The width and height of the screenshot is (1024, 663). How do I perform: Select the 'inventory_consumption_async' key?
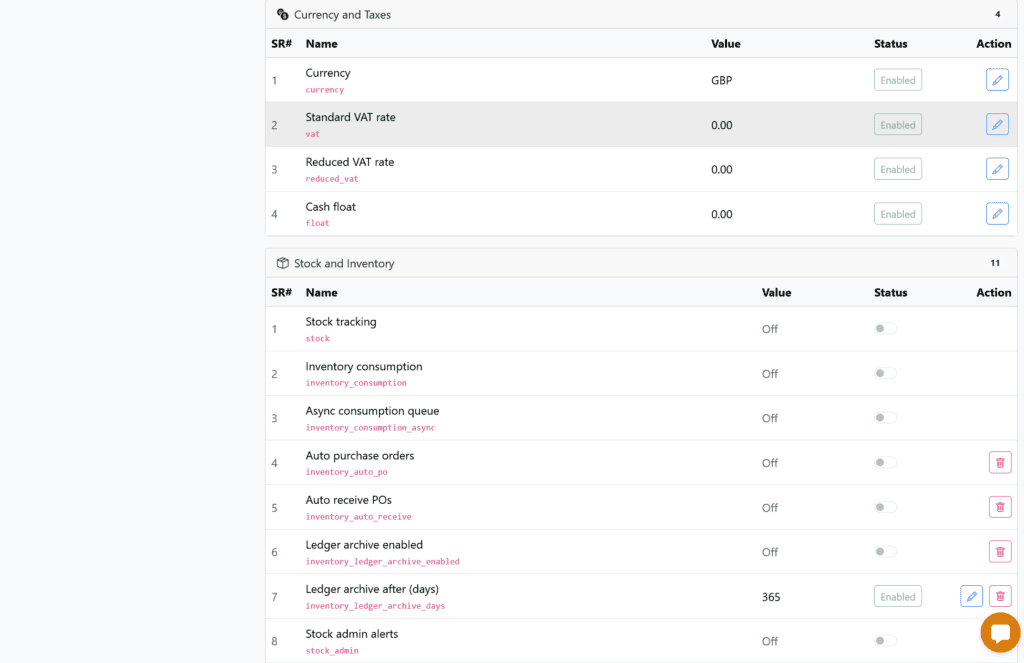point(370,427)
